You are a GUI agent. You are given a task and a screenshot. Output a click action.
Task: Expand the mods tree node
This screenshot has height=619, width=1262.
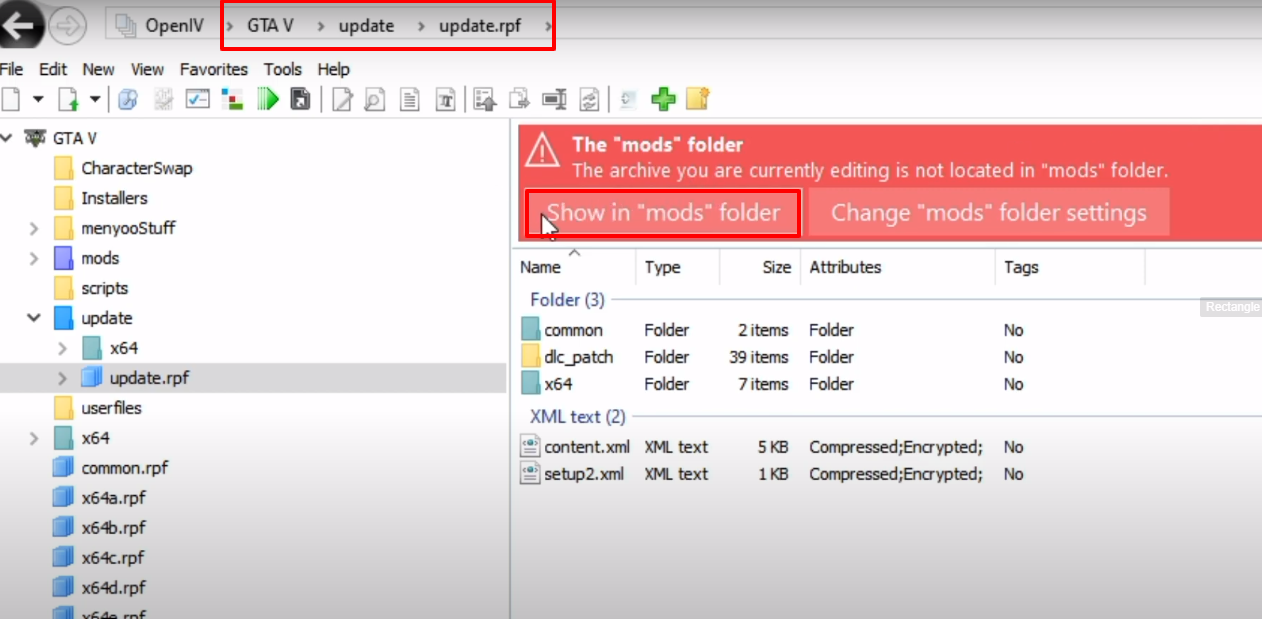point(35,258)
